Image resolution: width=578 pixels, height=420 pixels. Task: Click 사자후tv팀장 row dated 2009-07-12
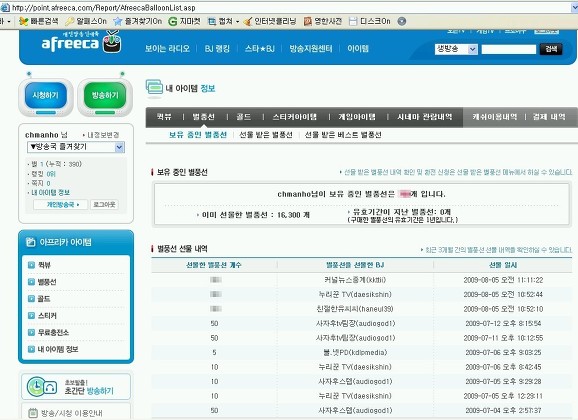[x=361, y=323]
